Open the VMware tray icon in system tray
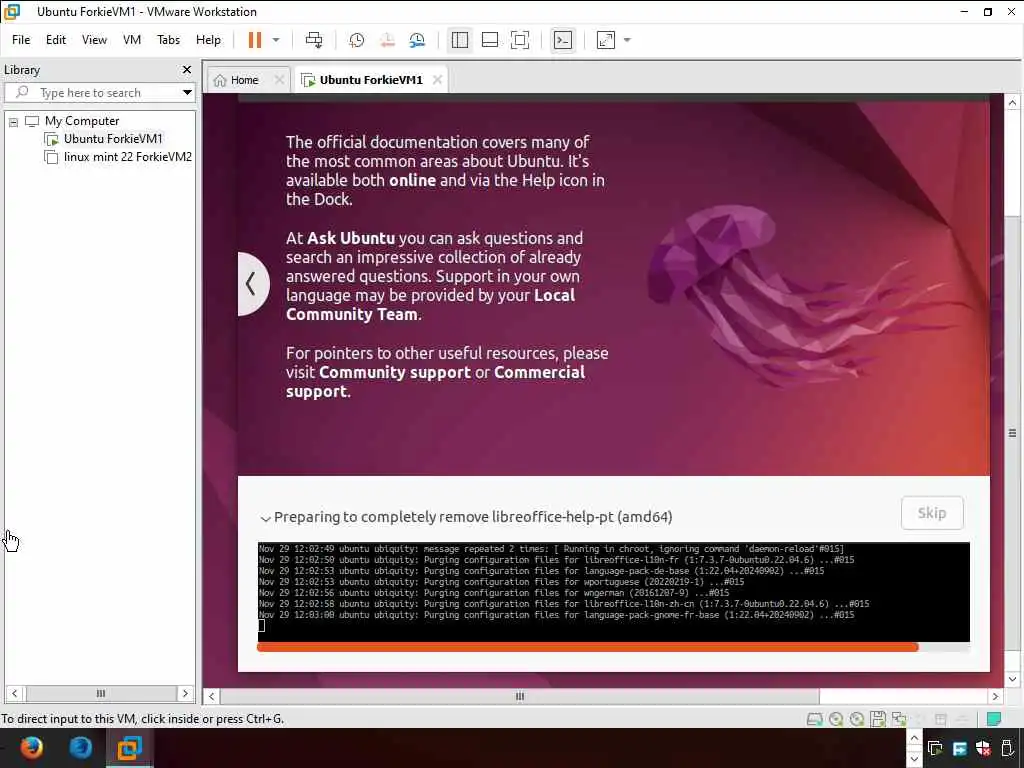 pos(935,748)
